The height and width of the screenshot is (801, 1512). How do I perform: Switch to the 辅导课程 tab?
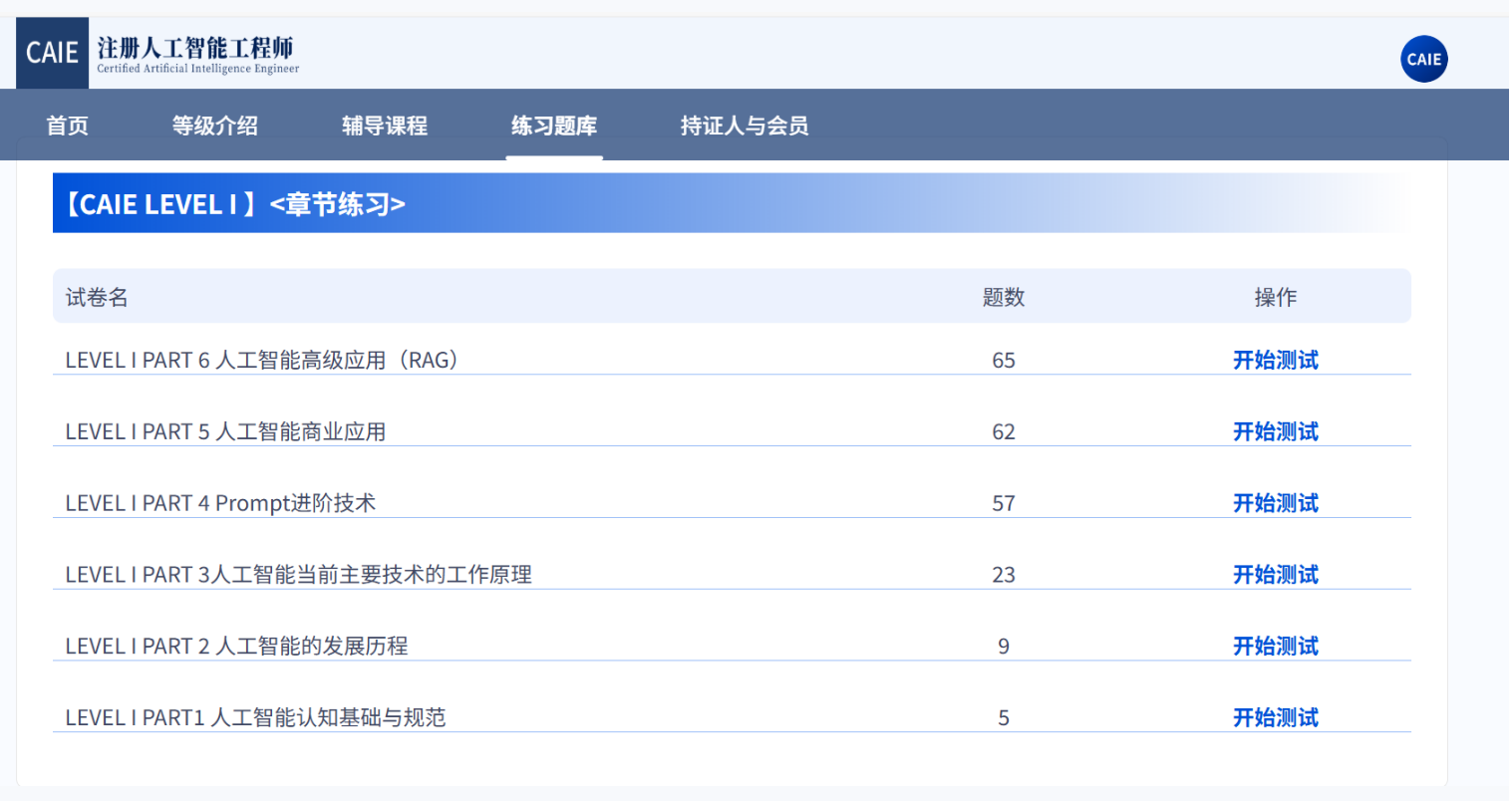click(x=384, y=126)
